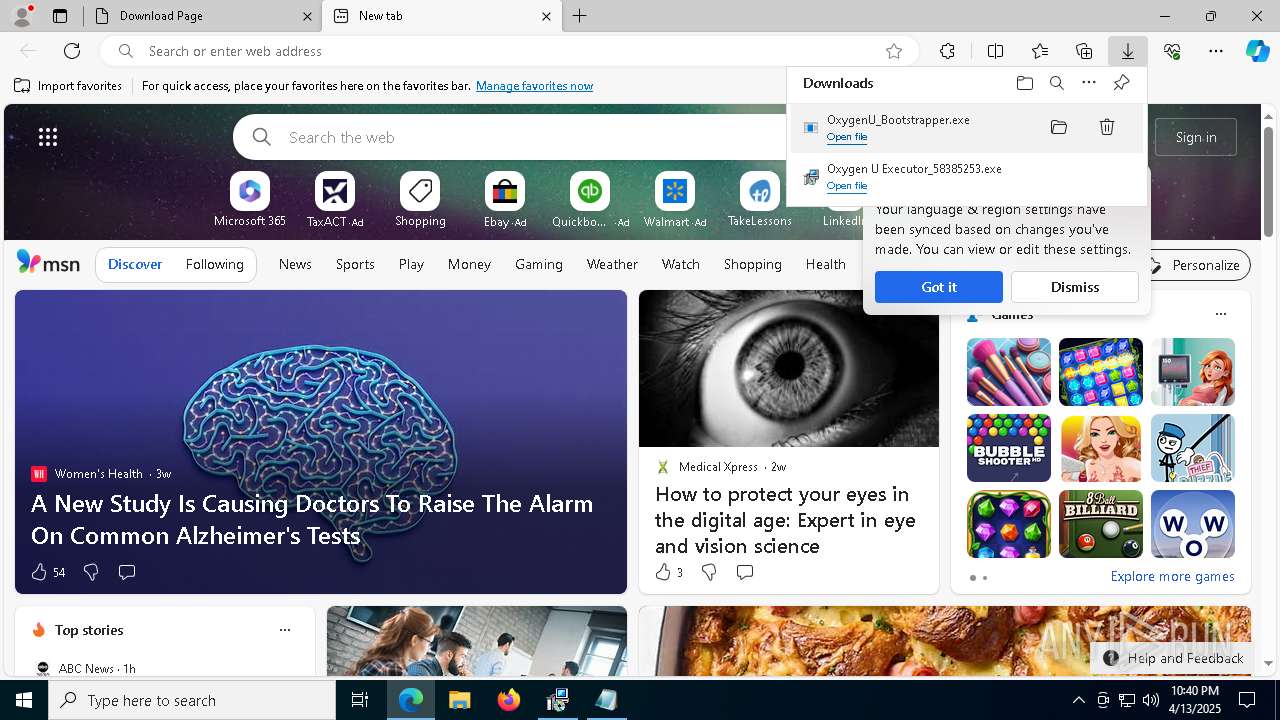Screen dimensions: 1280x720
Task: Expand Games card more options
Action: tap(1220, 314)
